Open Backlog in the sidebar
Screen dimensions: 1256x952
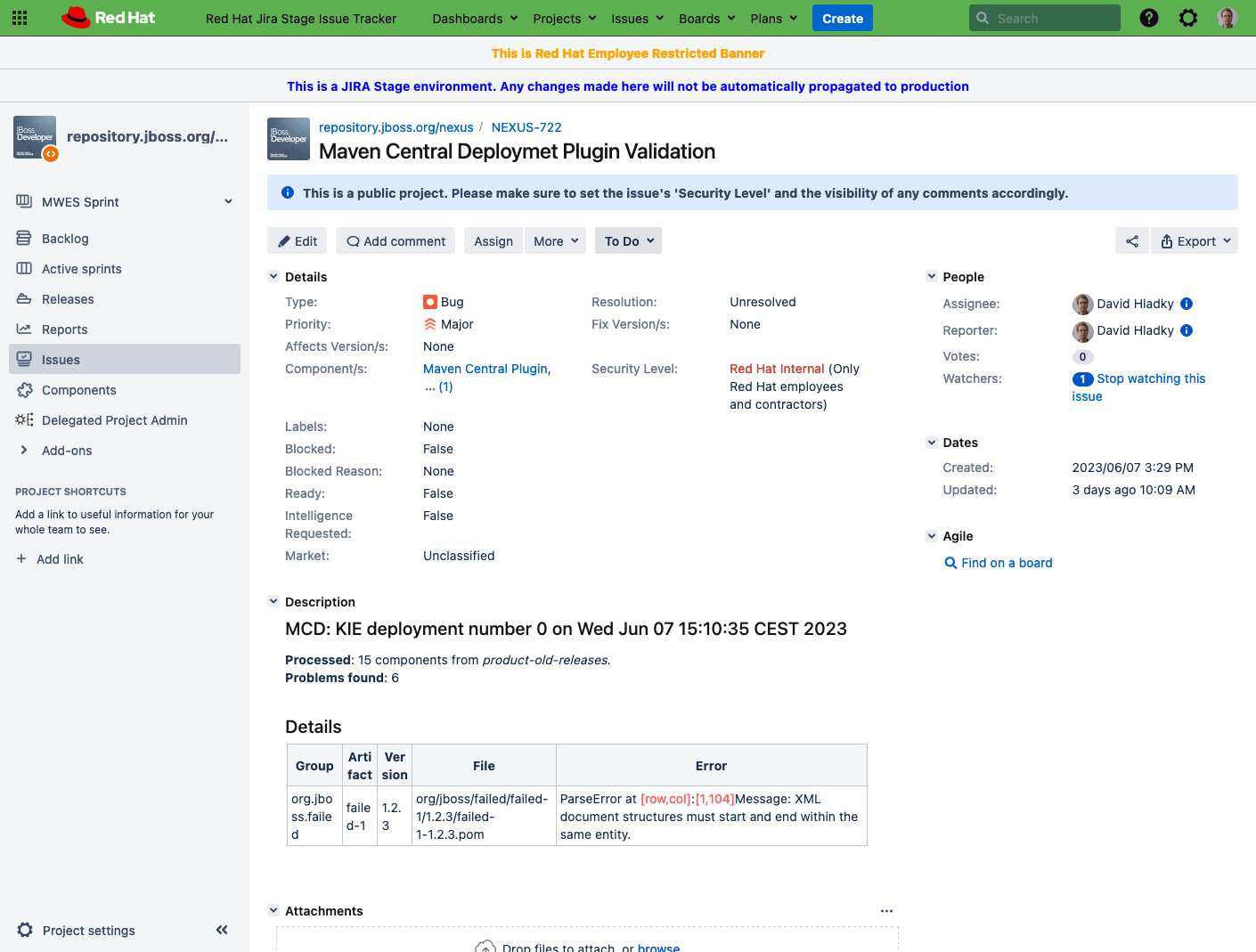pyautogui.click(x=125, y=239)
